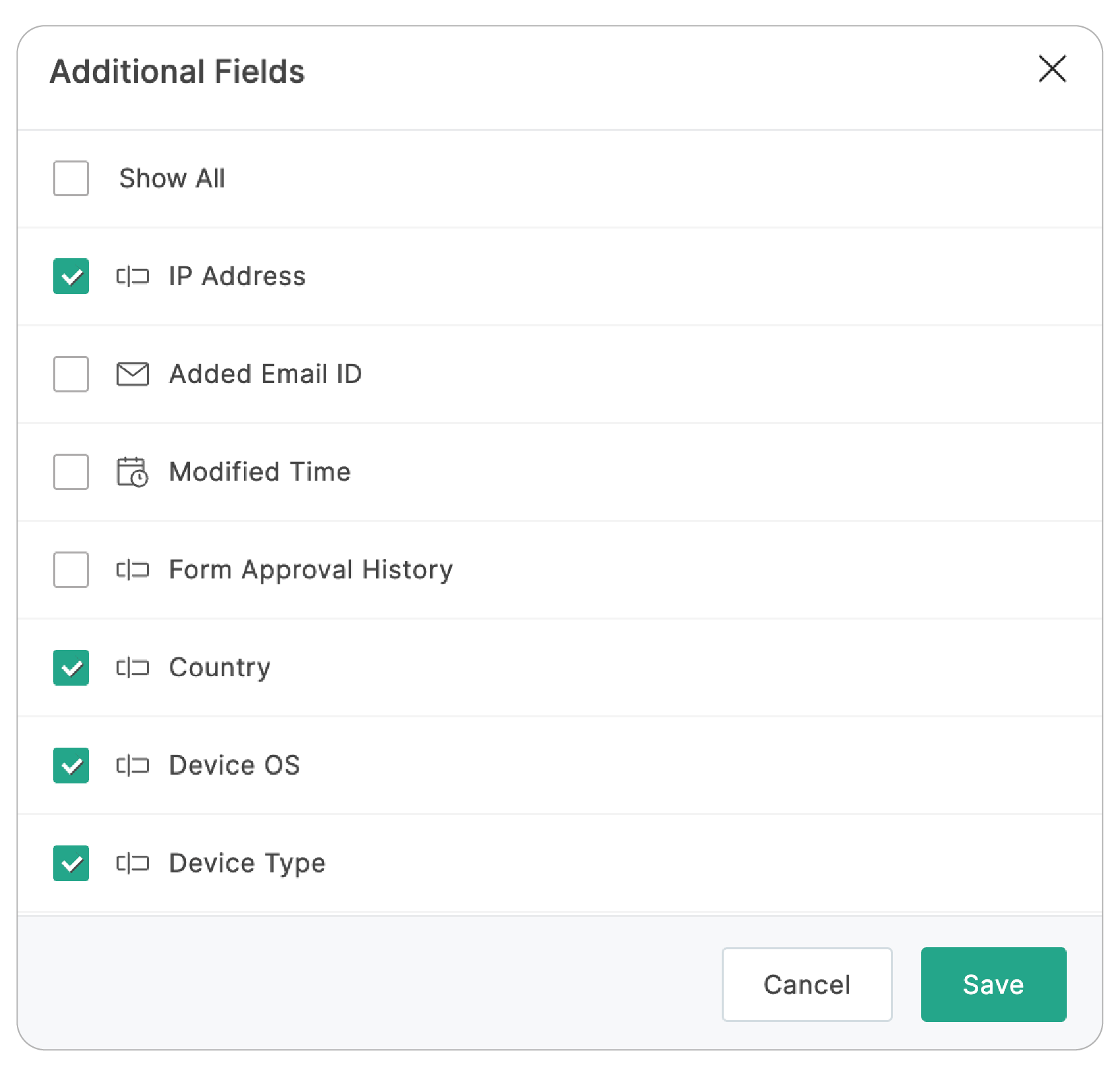
Task: Click the Form Approval History label text
Action: point(311,570)
